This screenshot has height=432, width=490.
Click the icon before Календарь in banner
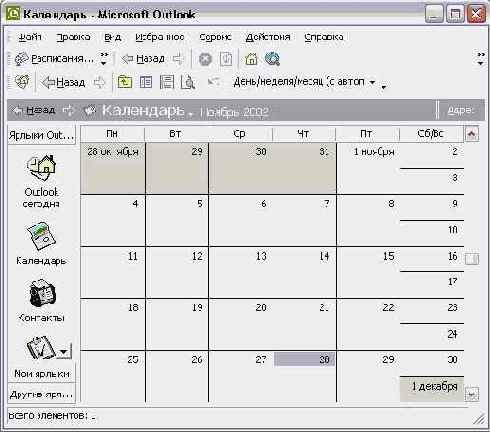click(x=90, y=110)
